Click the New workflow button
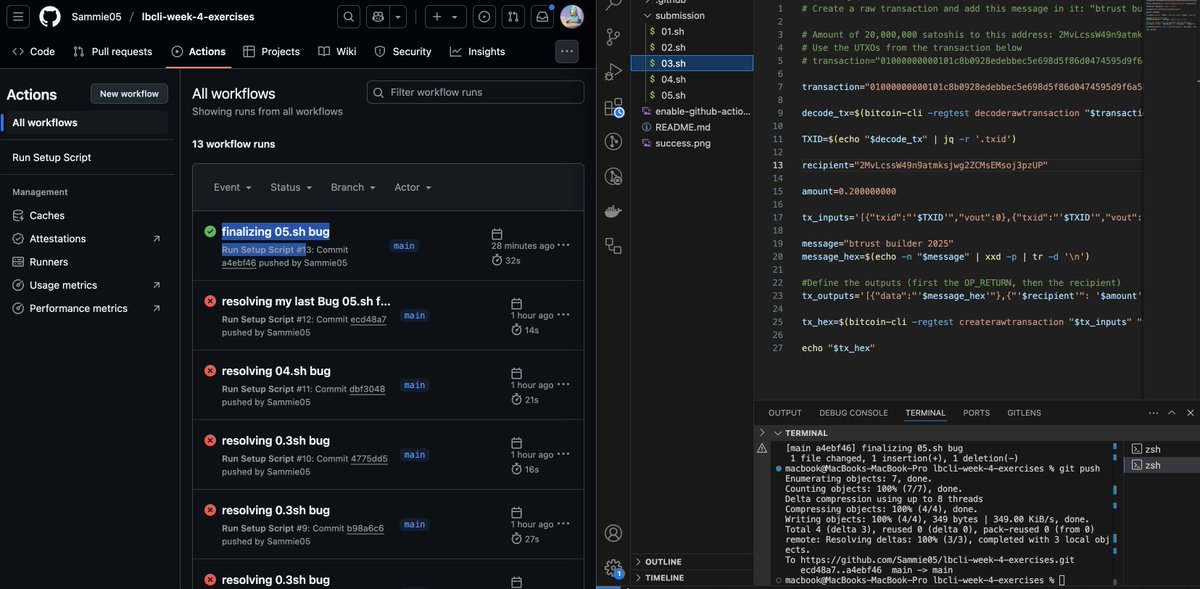Viewport: 1200px width, 589px height. (129, 94)
